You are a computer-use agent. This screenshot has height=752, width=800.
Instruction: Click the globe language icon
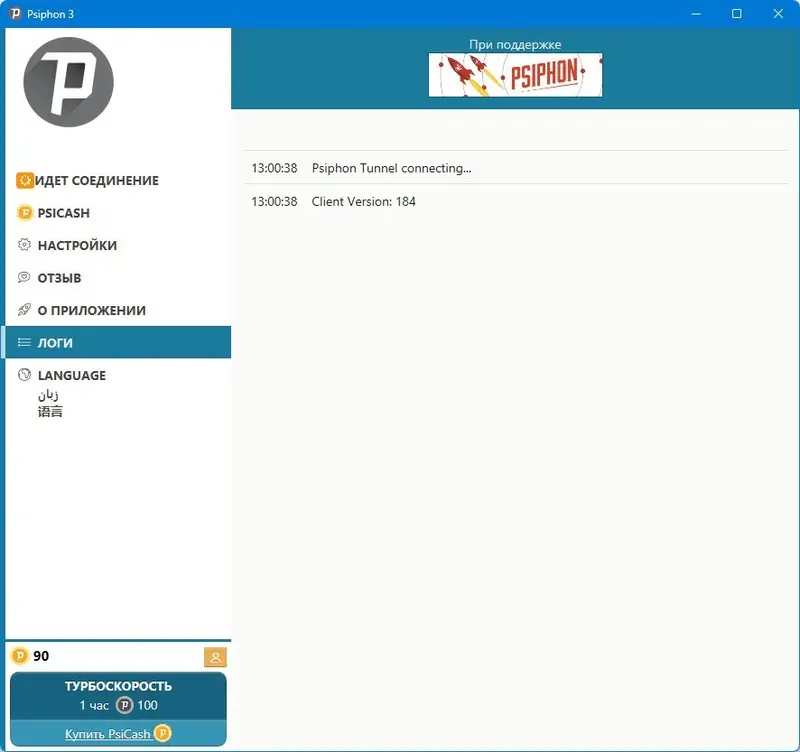tap(24, 374)
